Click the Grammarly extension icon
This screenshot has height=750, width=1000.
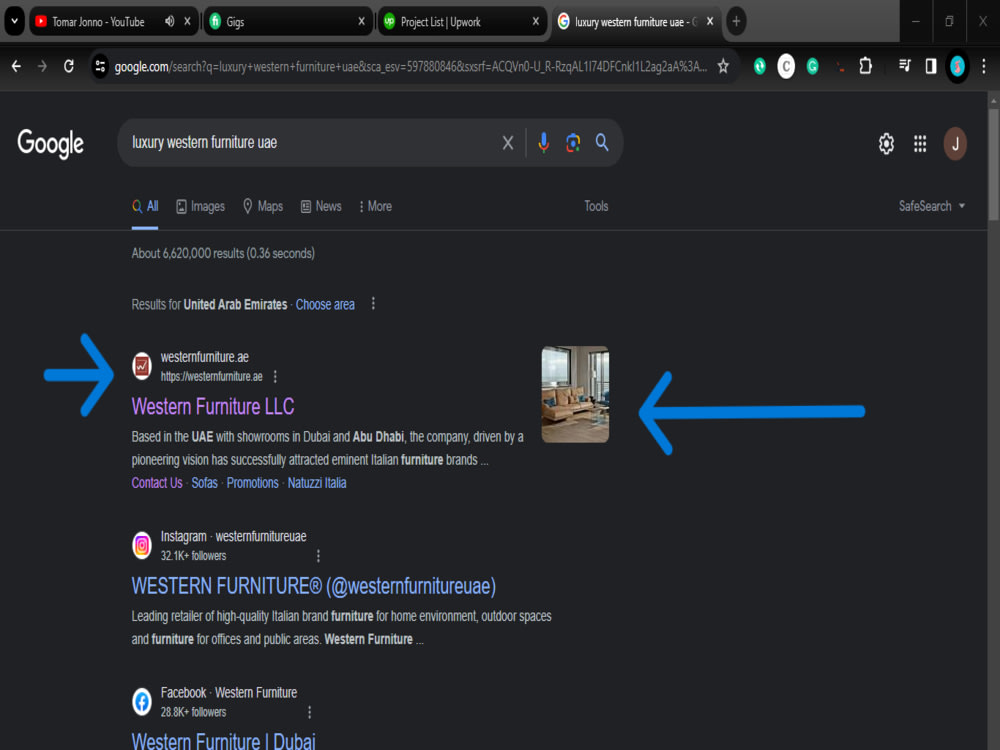click(812, 66)
